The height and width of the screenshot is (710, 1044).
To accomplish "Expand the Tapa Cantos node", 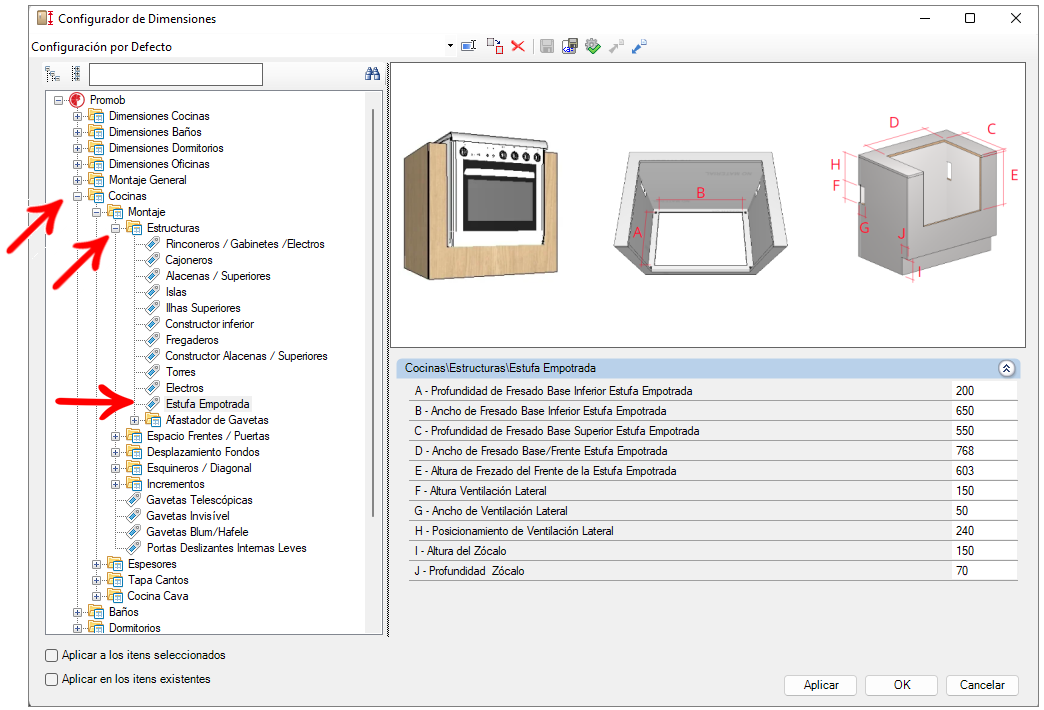I will pos(97,580).
